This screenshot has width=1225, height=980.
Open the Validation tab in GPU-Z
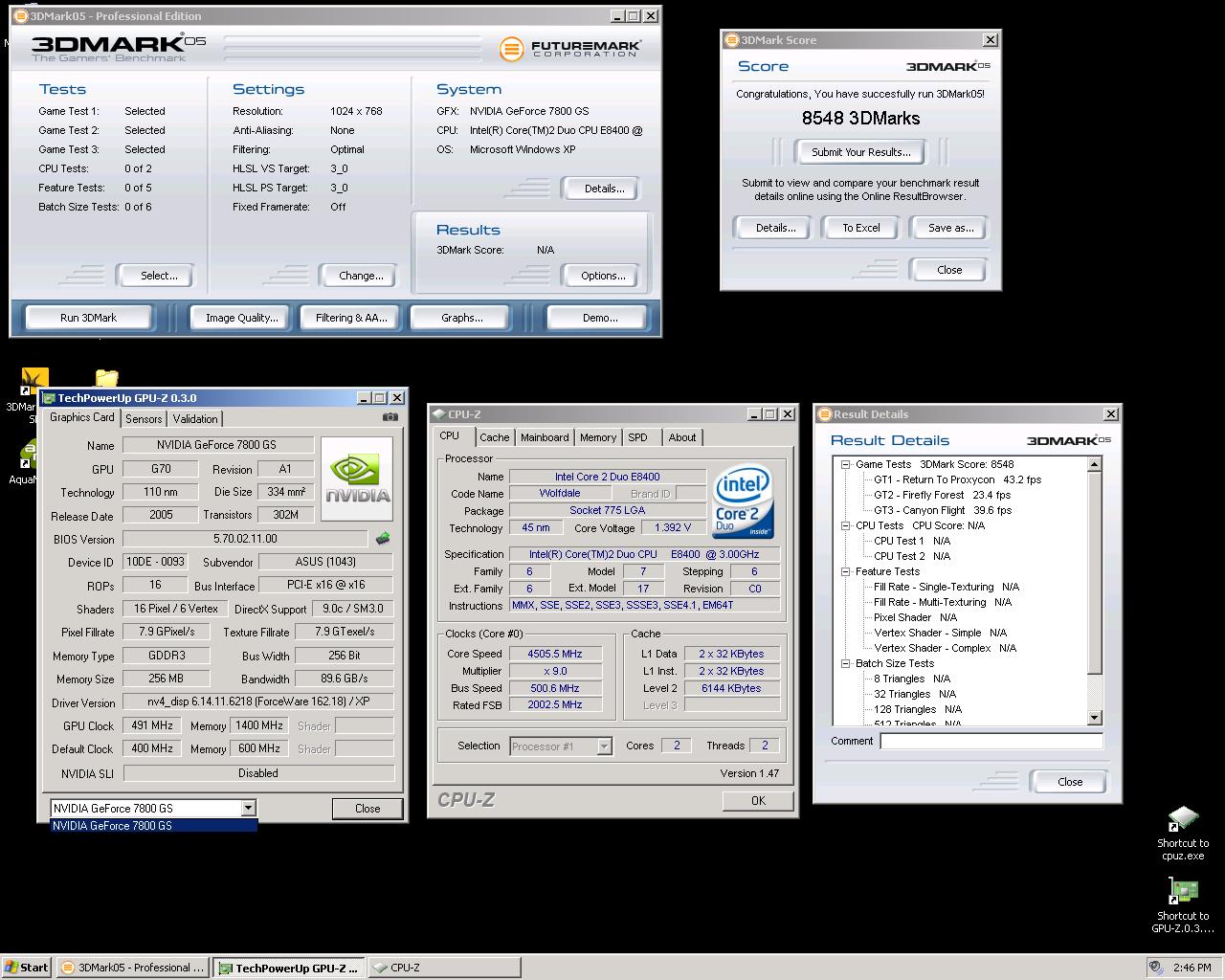195,419
